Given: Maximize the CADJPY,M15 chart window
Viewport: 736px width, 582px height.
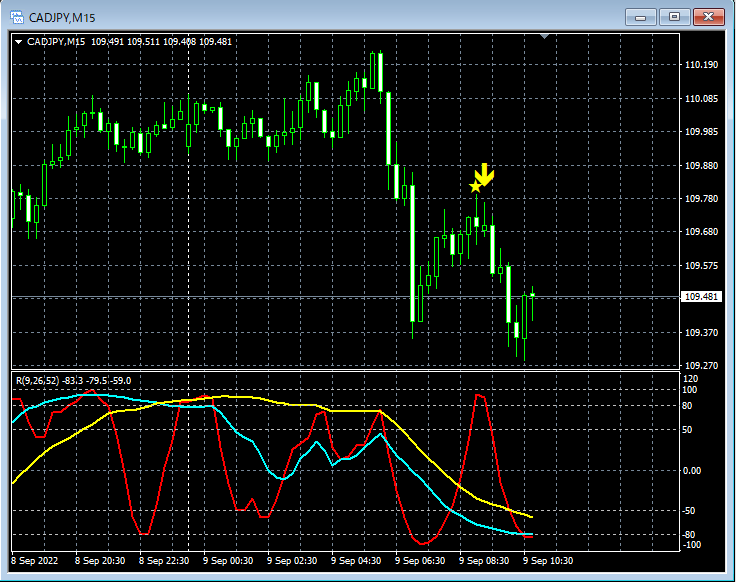Looking at the screenshot, I should [x=674, y=17].
